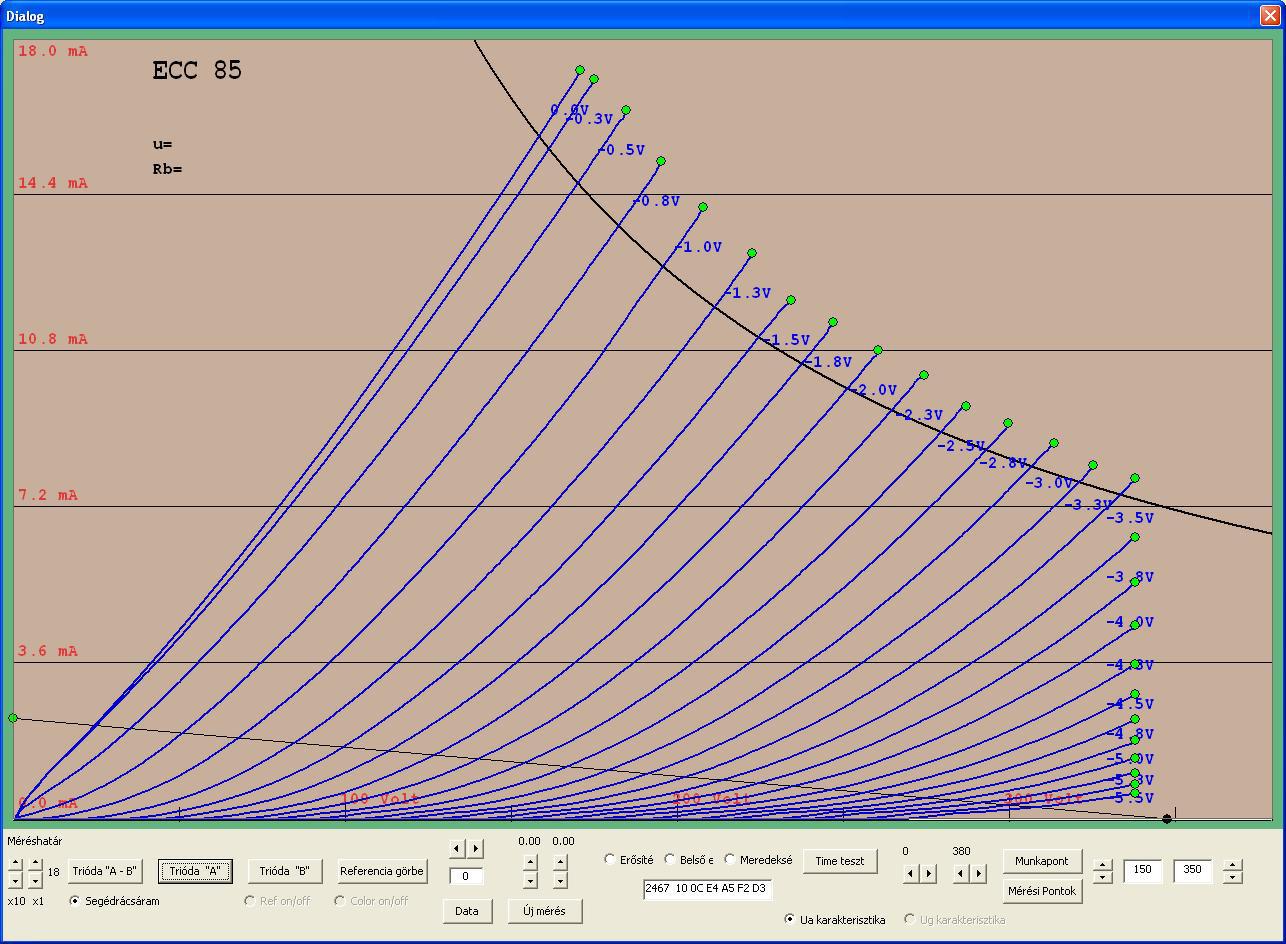Click the -1.3V curve label
The height and width of the screenshot is (944, 1286).
click(748, 293)
